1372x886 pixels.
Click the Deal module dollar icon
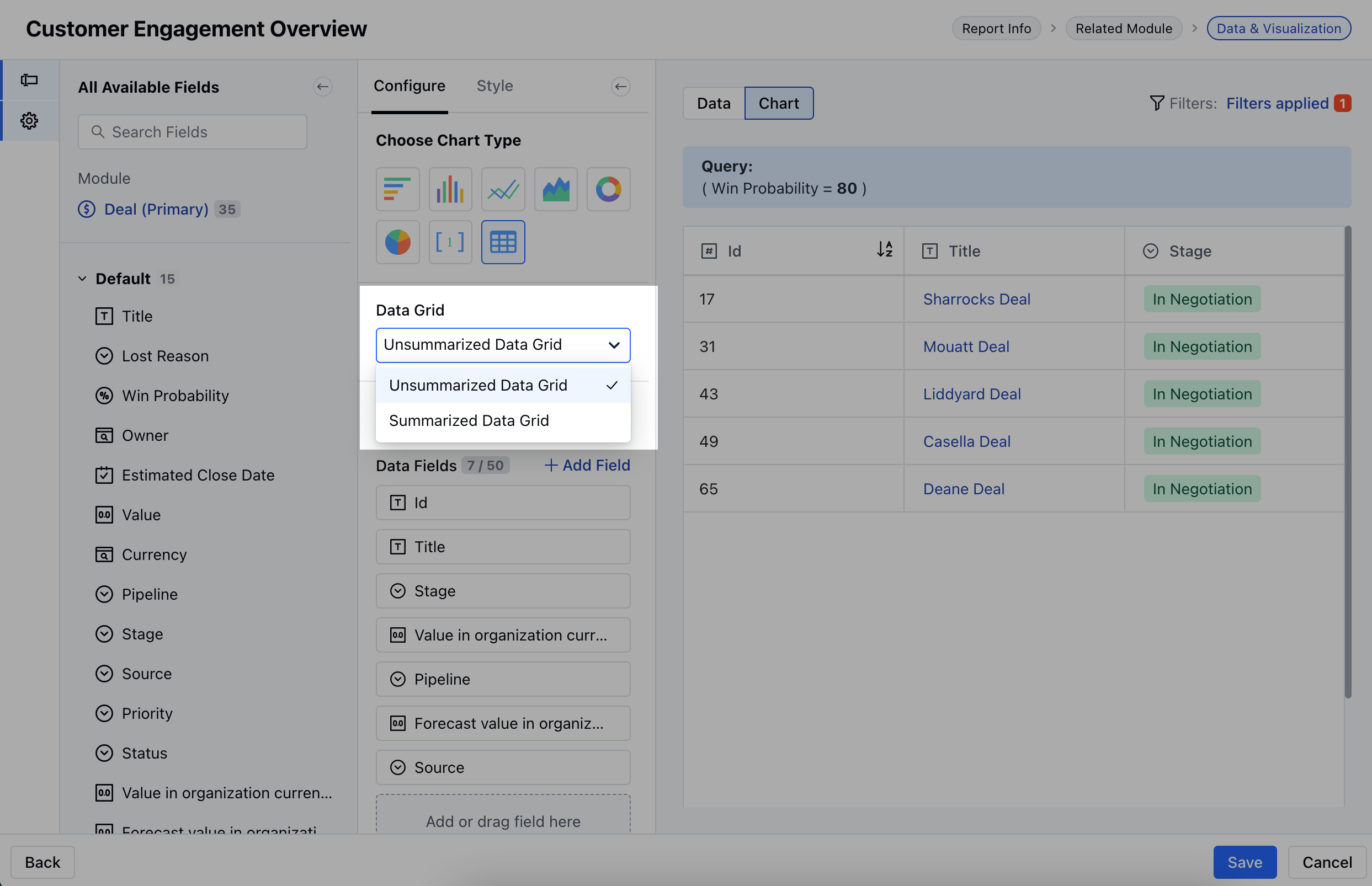86,209
